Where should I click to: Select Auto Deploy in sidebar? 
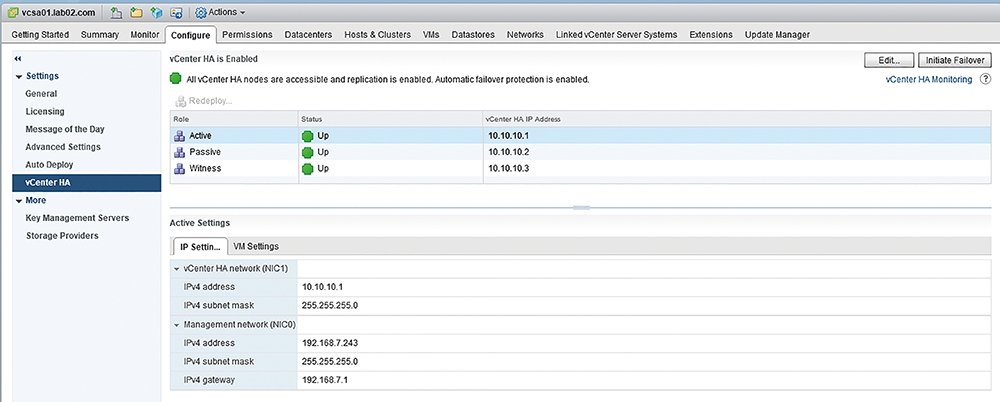(49, 165)
